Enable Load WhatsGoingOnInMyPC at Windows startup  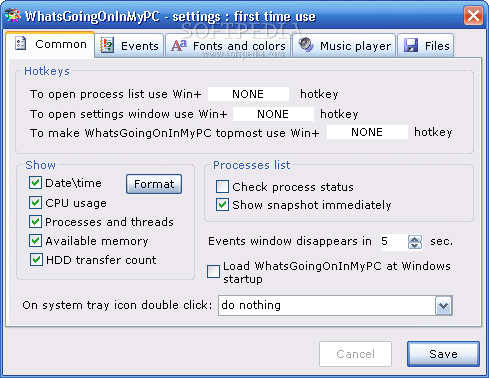coord(213,271)
